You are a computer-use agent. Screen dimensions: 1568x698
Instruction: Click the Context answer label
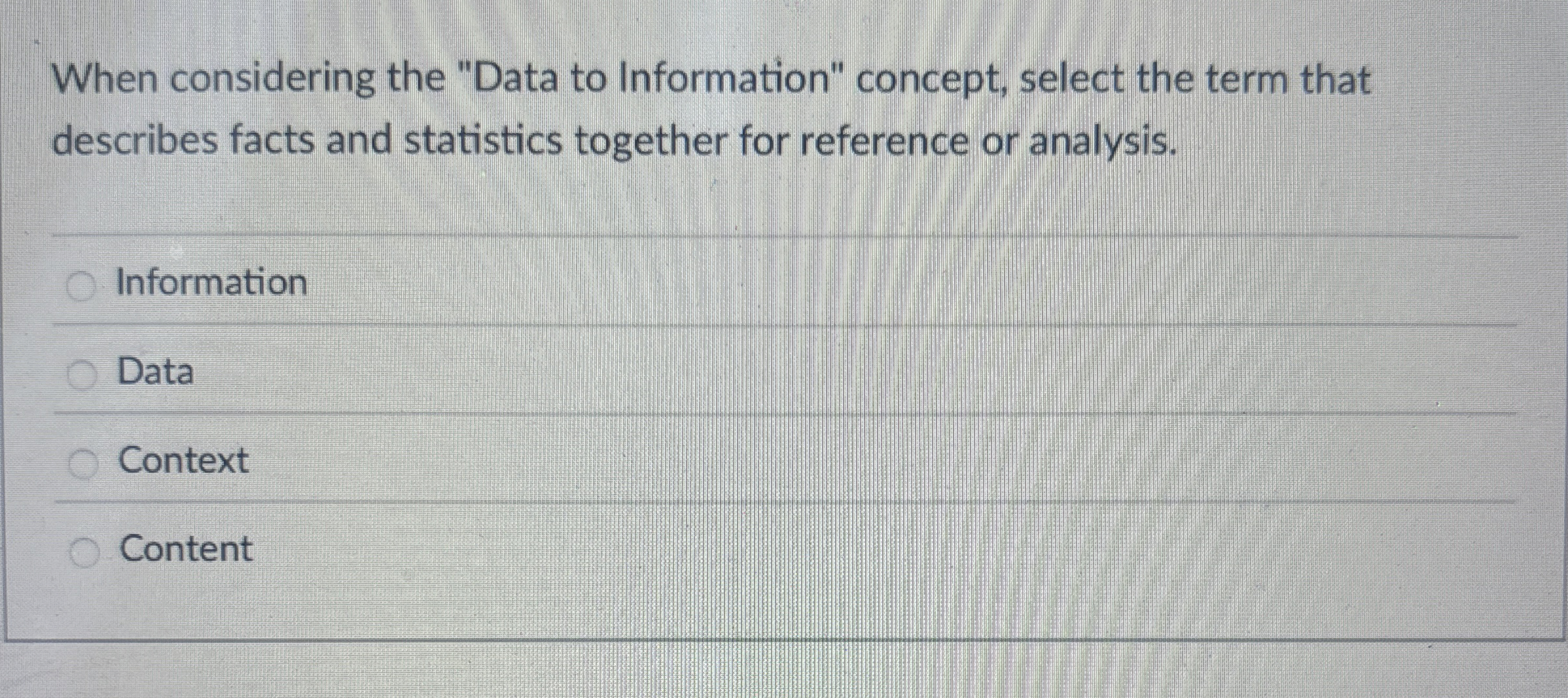coord(183,461)
